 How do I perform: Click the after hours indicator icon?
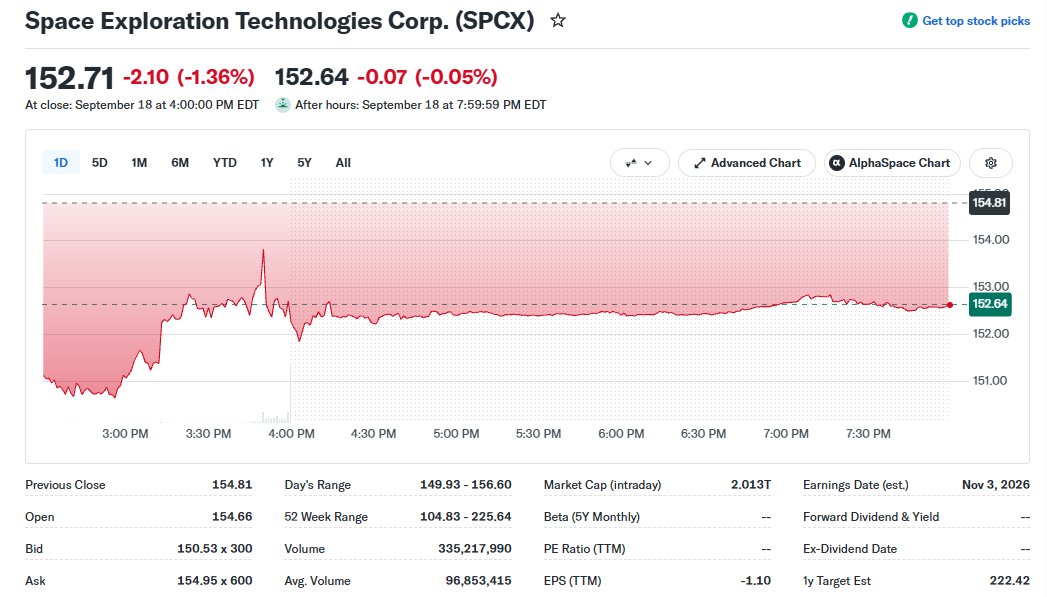[283, 105]
